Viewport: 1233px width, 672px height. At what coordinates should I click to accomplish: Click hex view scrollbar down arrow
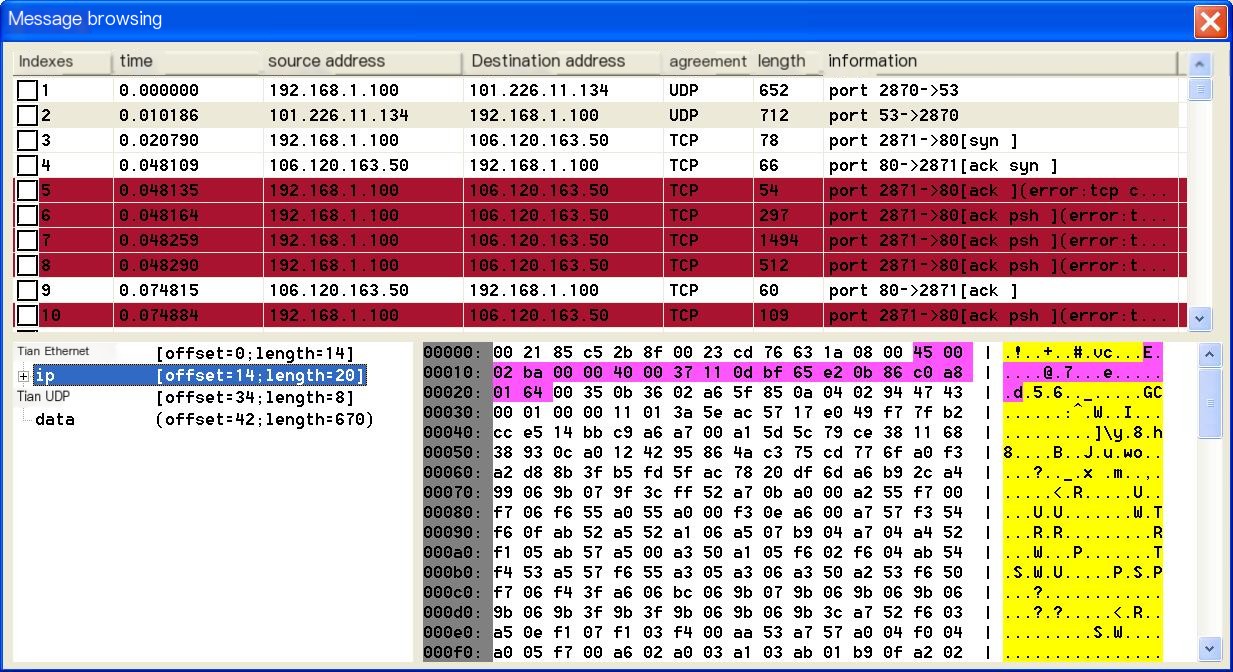(1210, 648)
